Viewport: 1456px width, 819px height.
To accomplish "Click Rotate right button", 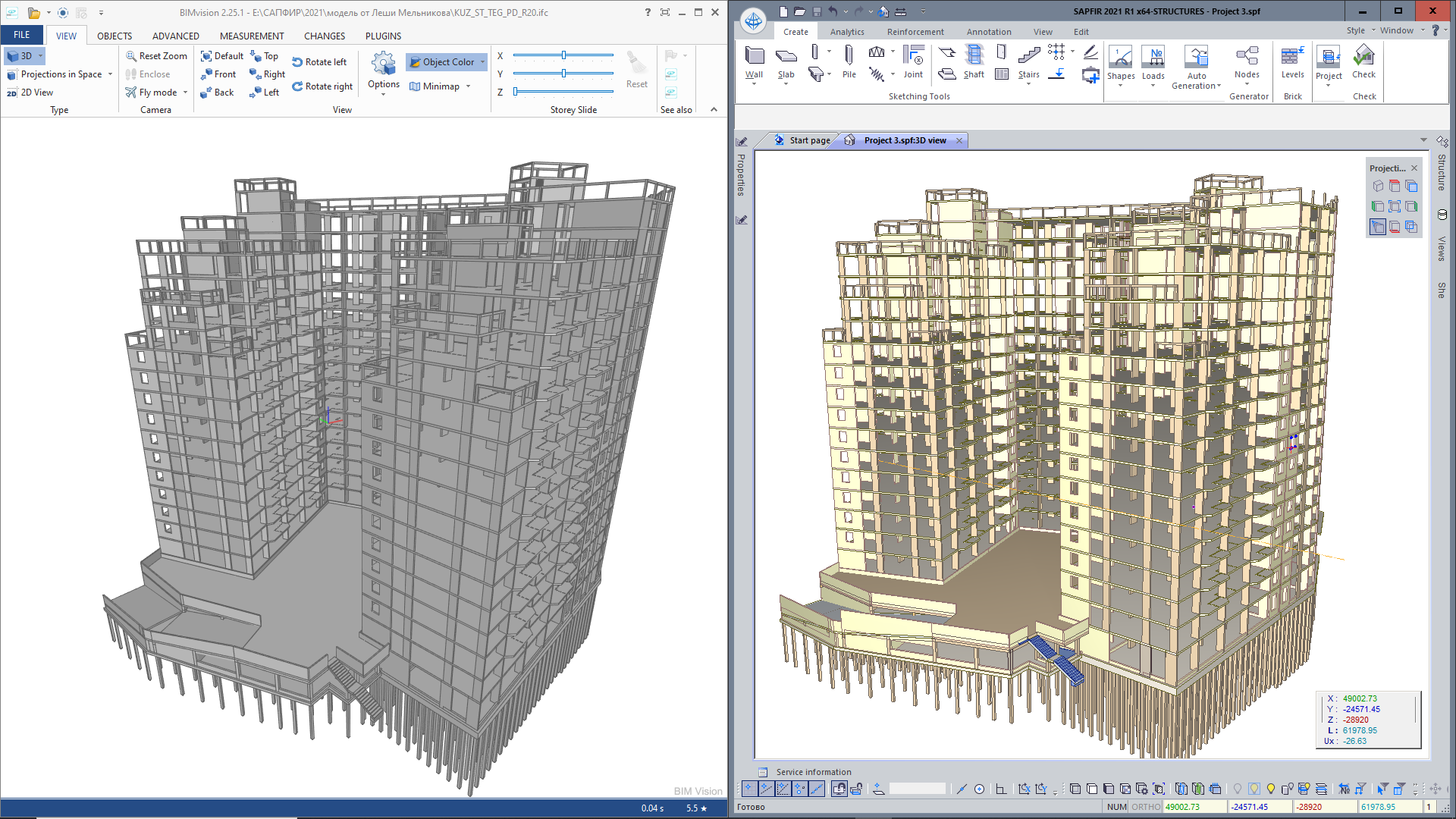I will click(x=322, y=86).
